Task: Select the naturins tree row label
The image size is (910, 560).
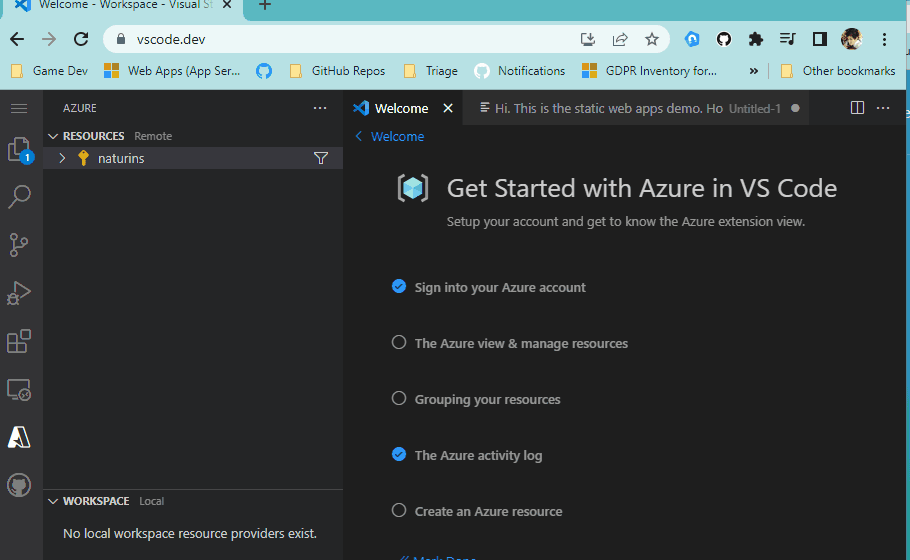Action: point(121,158)
